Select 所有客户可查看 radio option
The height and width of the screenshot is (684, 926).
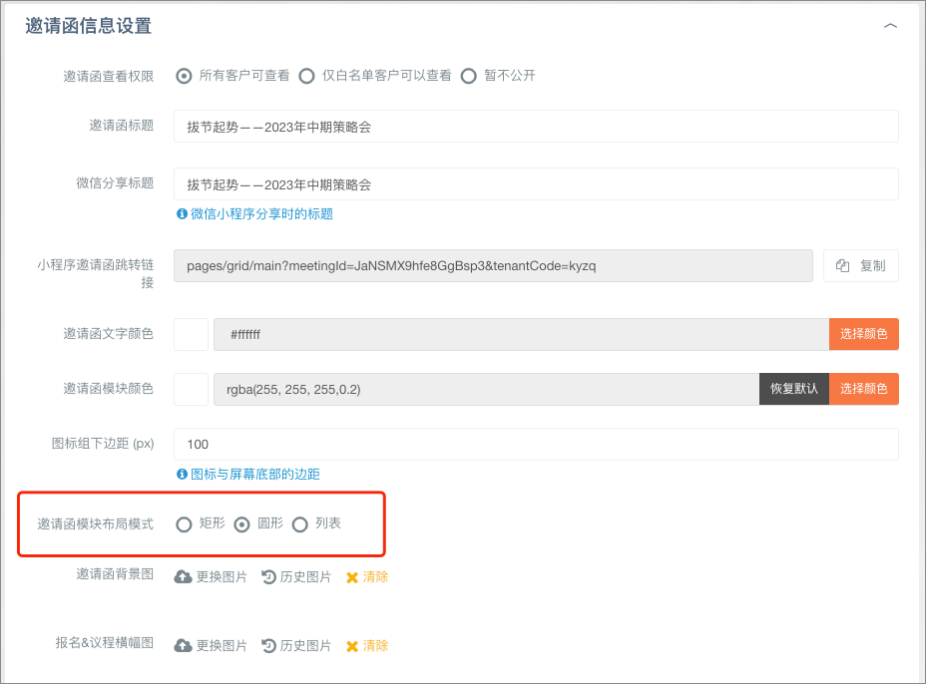(x=184, y=76)
